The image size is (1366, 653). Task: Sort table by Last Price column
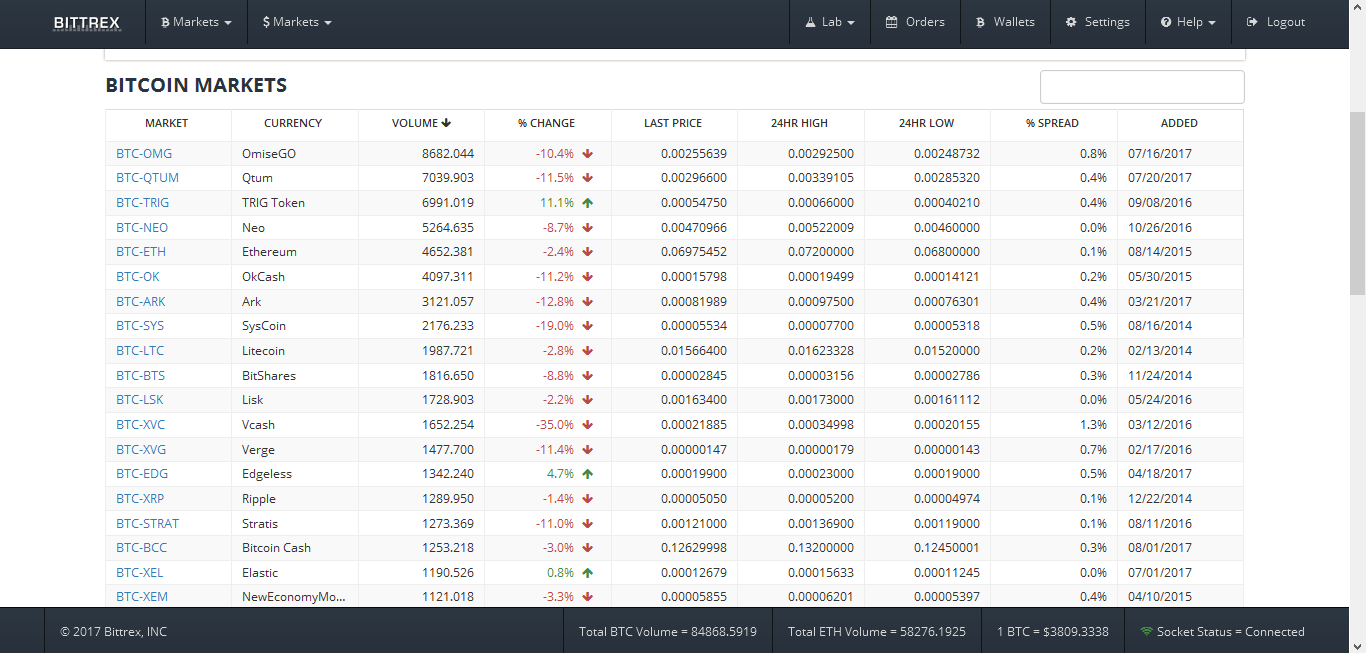(673, 123)
